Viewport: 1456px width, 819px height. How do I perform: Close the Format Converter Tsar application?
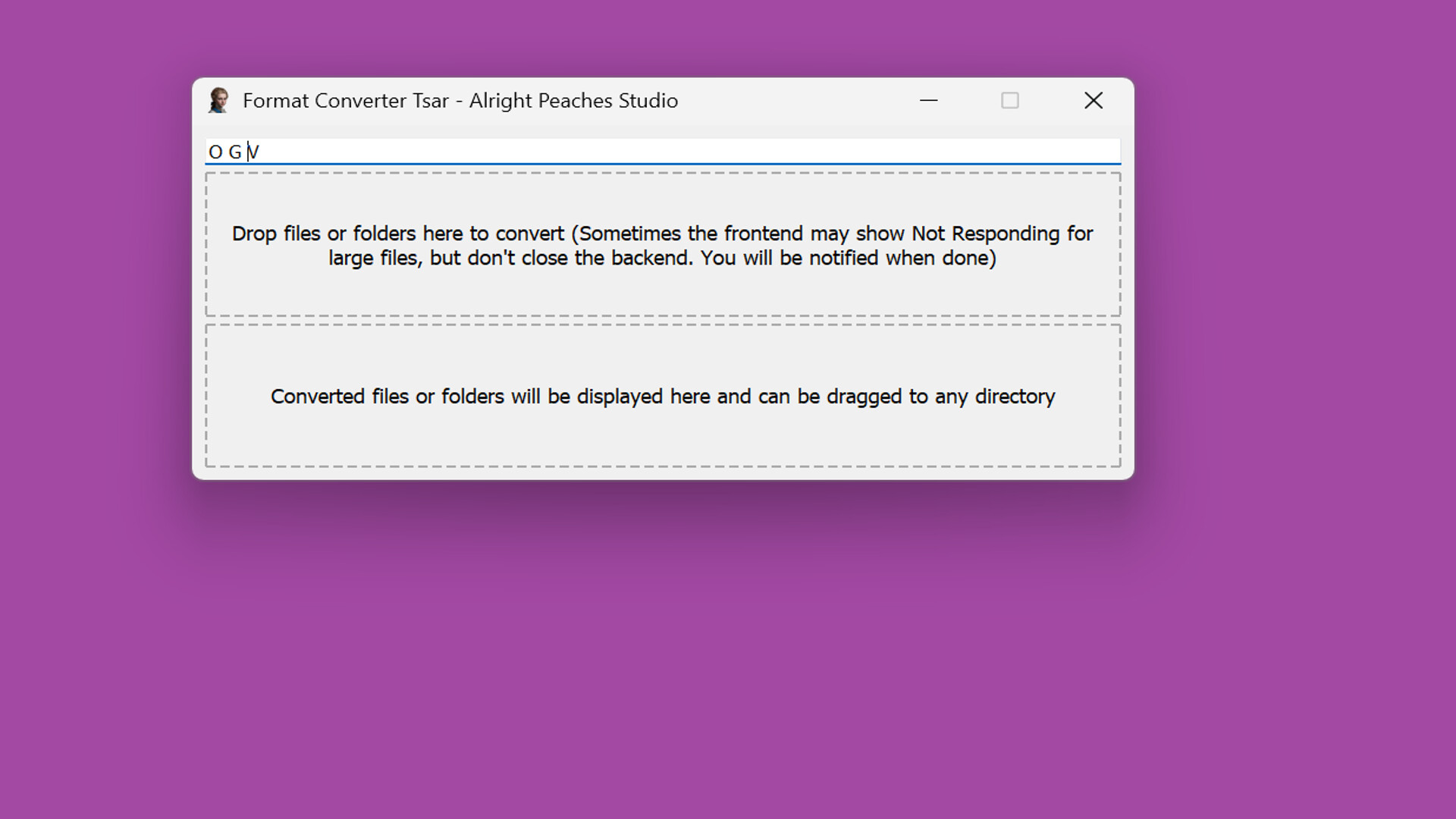(1093, 100)
